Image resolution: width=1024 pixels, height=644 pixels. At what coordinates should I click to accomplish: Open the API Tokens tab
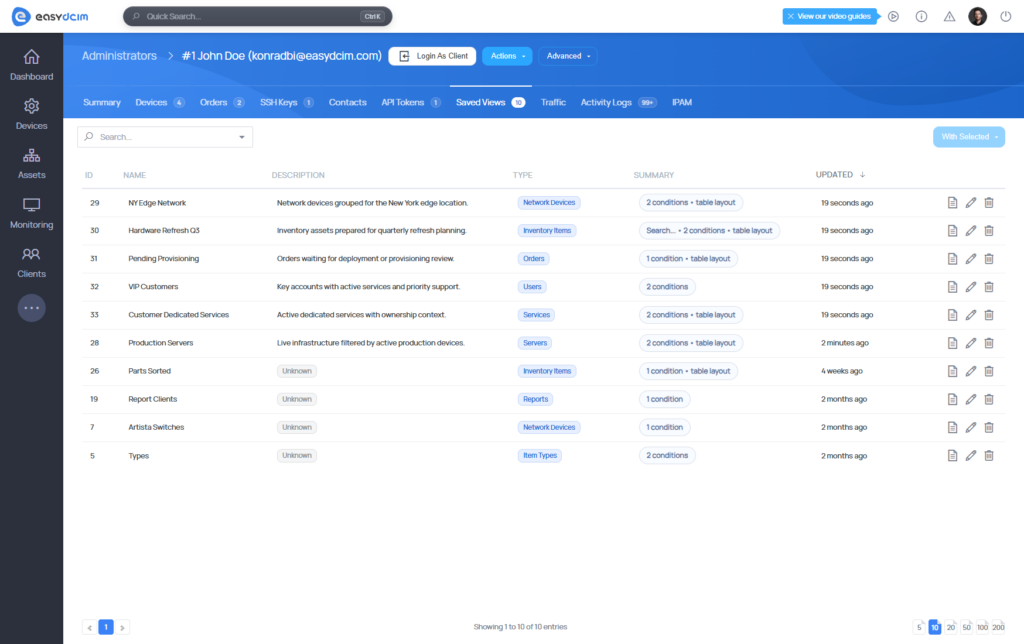point(411,103)
